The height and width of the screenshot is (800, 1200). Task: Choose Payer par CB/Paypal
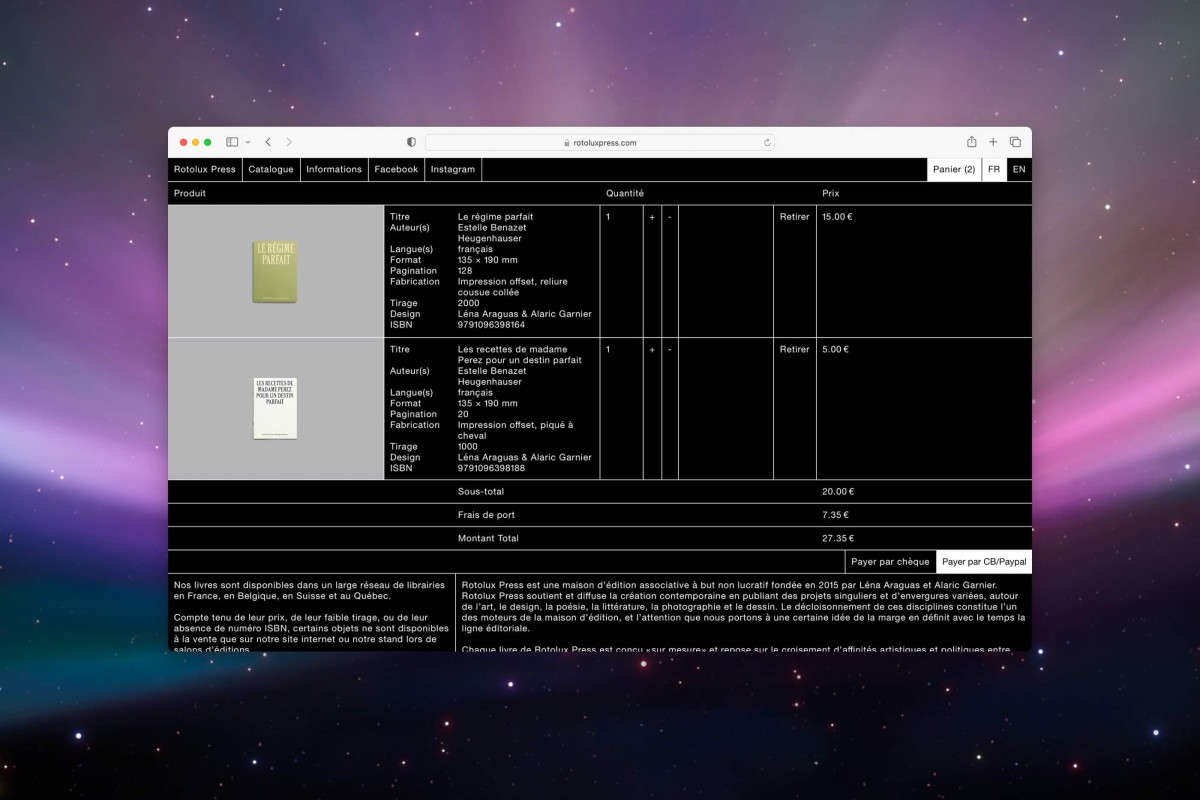click(984, 562)
